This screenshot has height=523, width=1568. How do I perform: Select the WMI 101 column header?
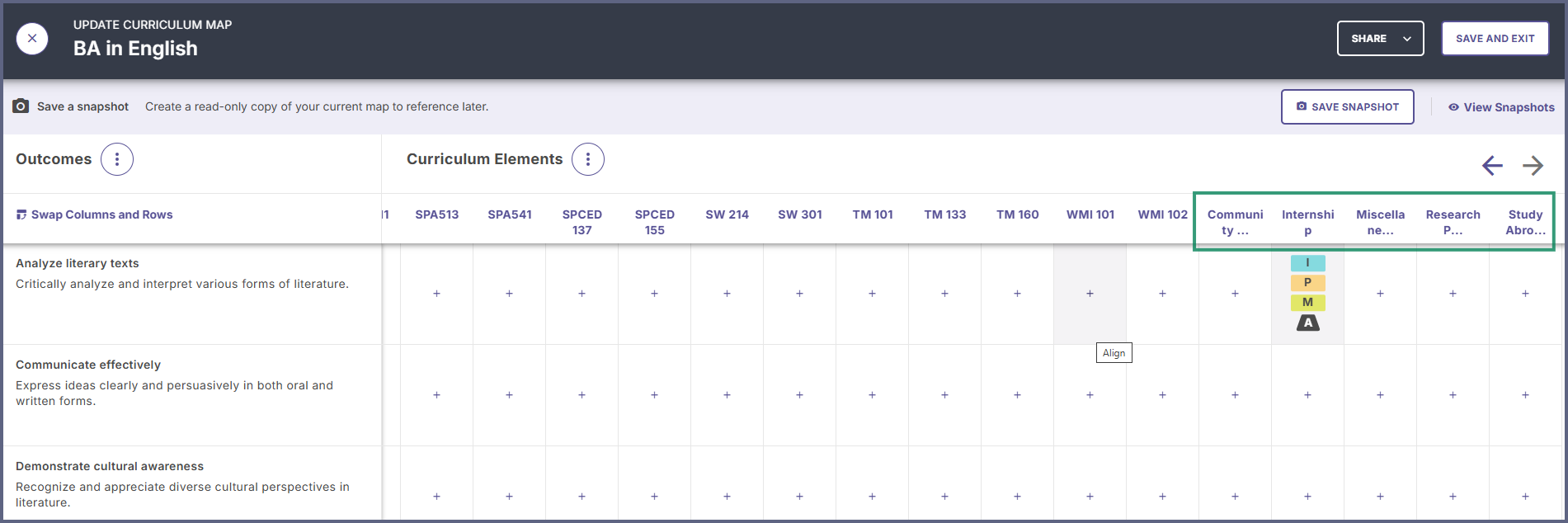pos(1090,214)
